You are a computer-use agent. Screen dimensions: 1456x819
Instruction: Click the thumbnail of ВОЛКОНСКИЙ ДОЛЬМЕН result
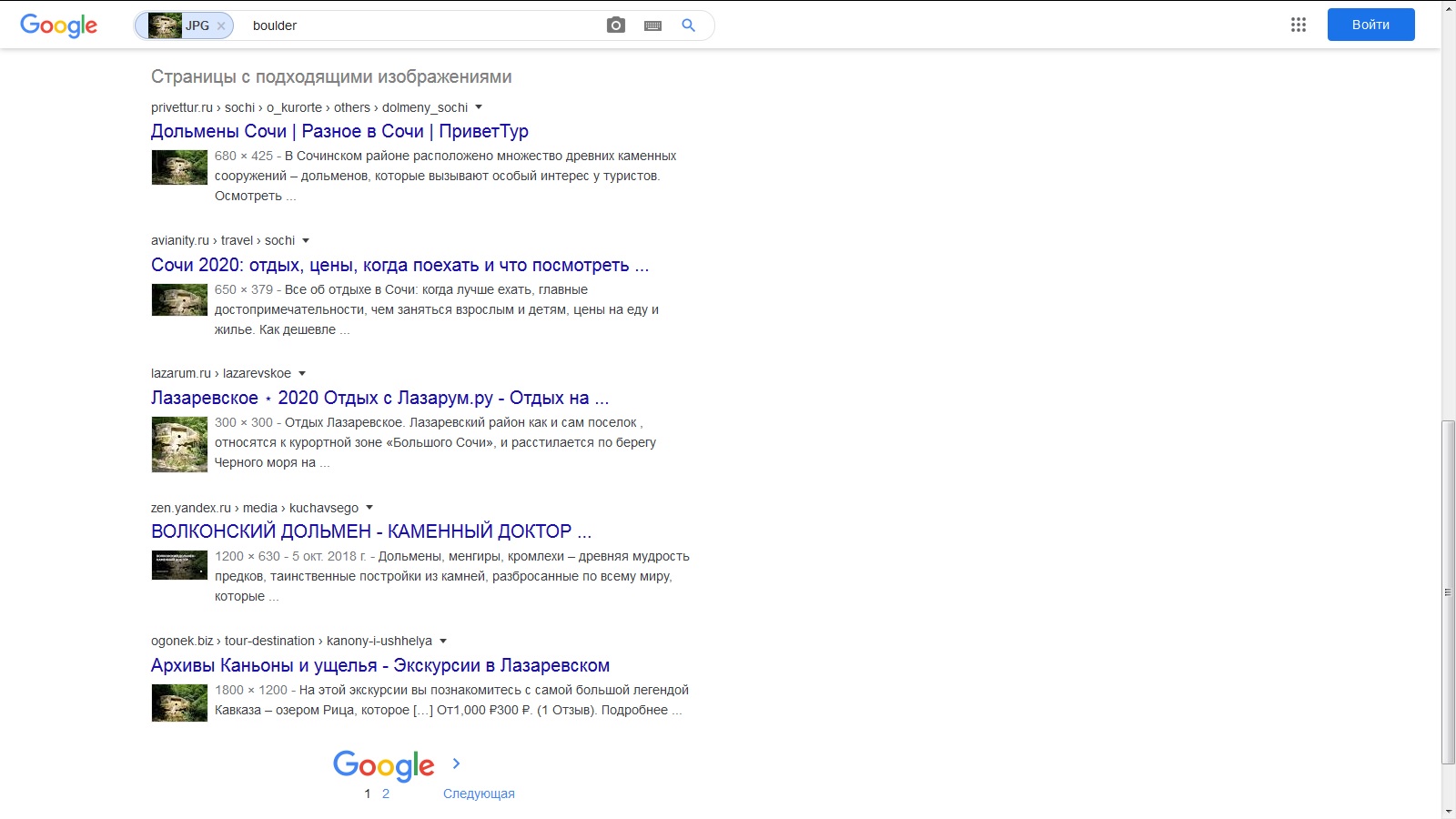(x=179, y=565)
